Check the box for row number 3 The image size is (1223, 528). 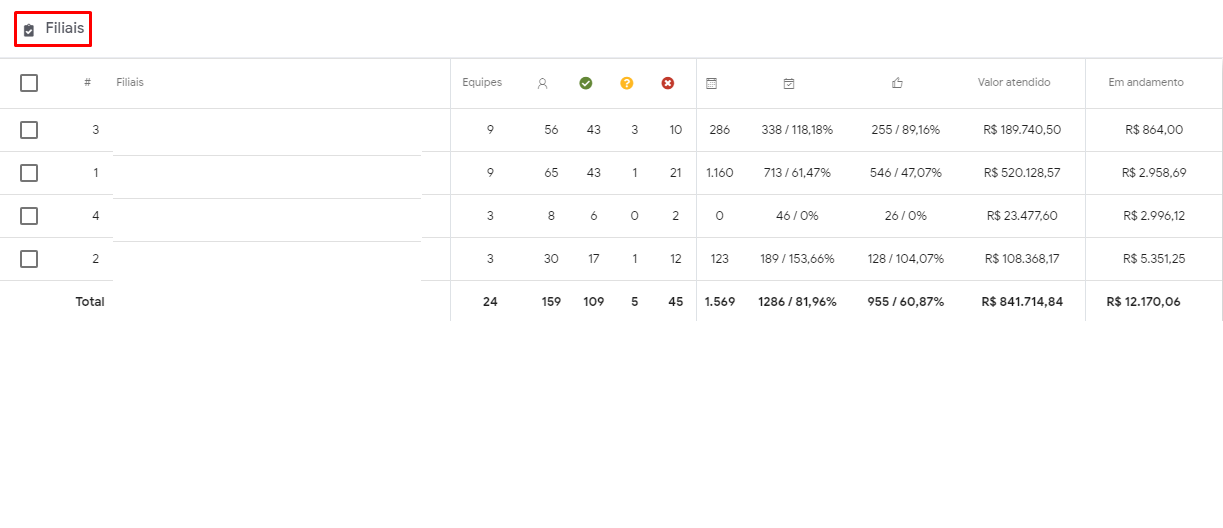[29, 130]
